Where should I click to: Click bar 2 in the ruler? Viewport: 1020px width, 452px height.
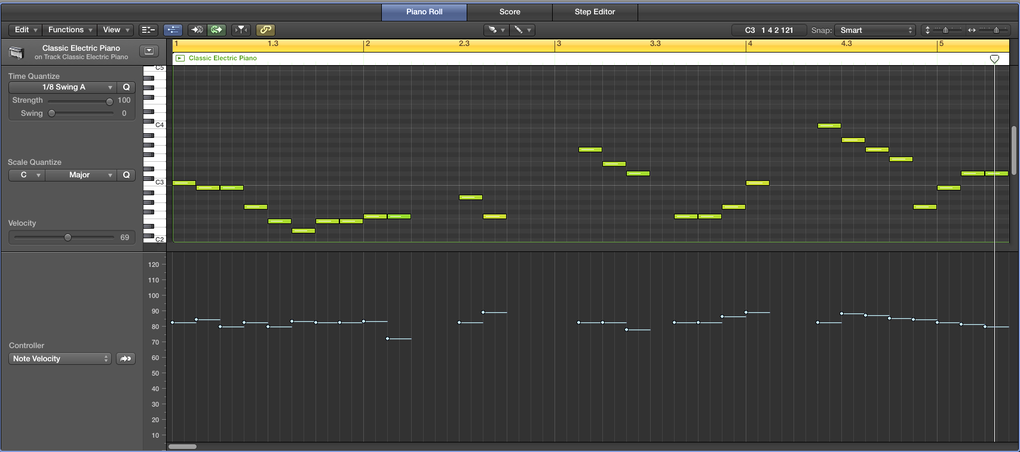[x=368, y=44]
